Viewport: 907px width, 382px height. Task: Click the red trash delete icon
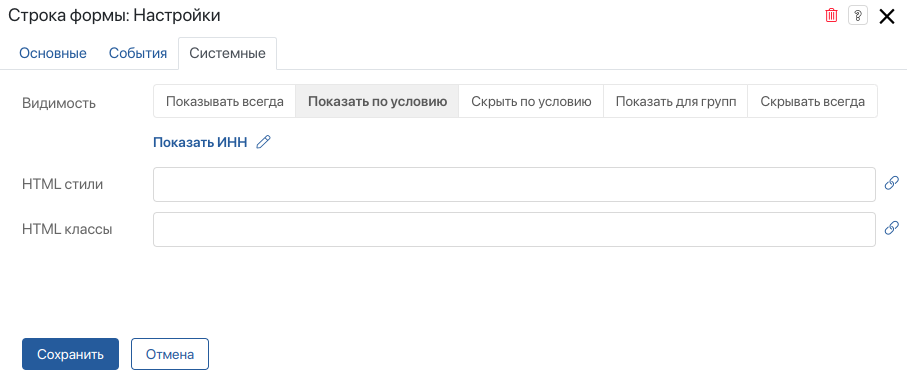[x=831, y=16]
